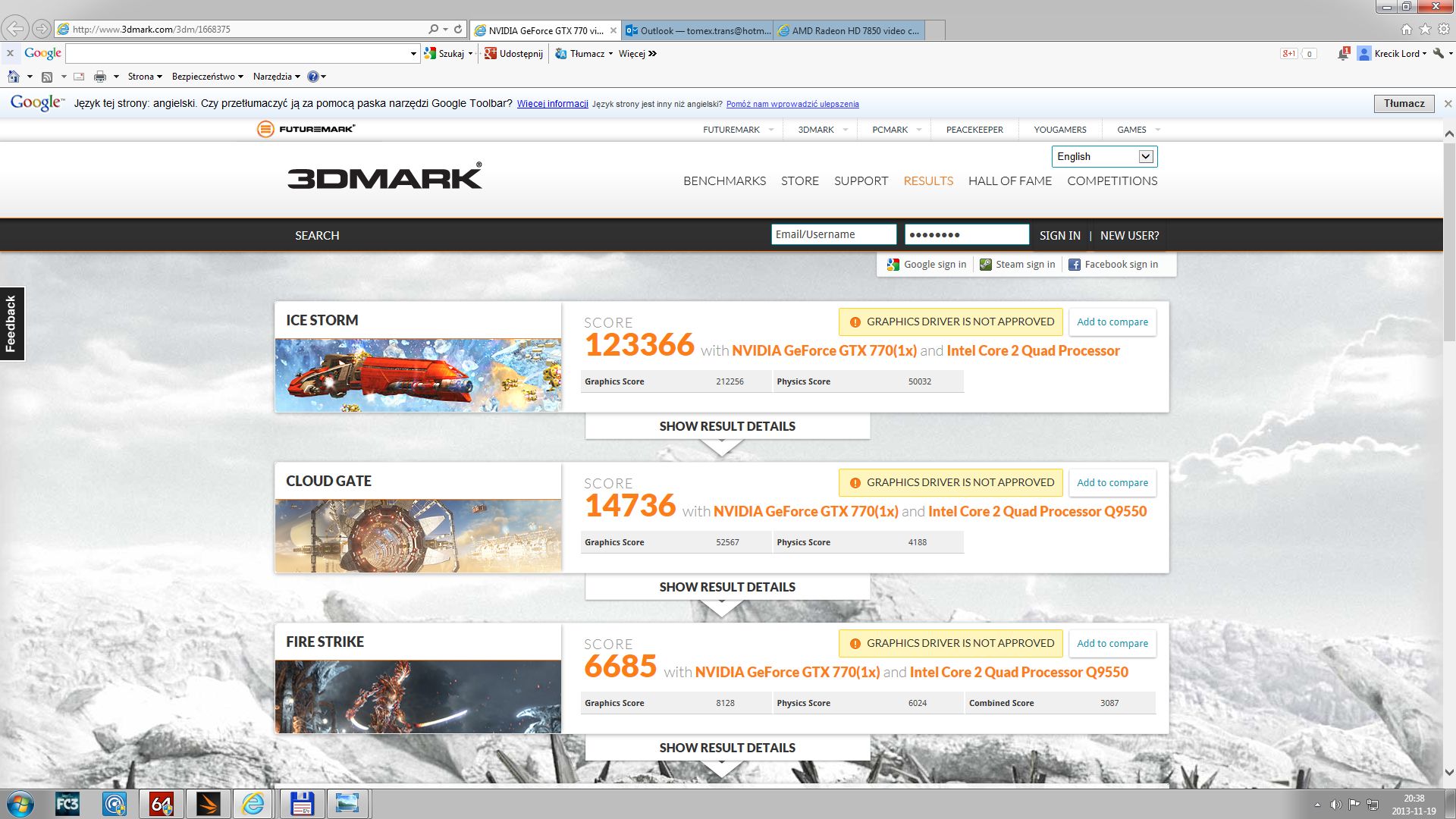Click Facebook sign in button
This screenshot has height=819, width=1456.
pyautogui.click(x=1113, y=265)
